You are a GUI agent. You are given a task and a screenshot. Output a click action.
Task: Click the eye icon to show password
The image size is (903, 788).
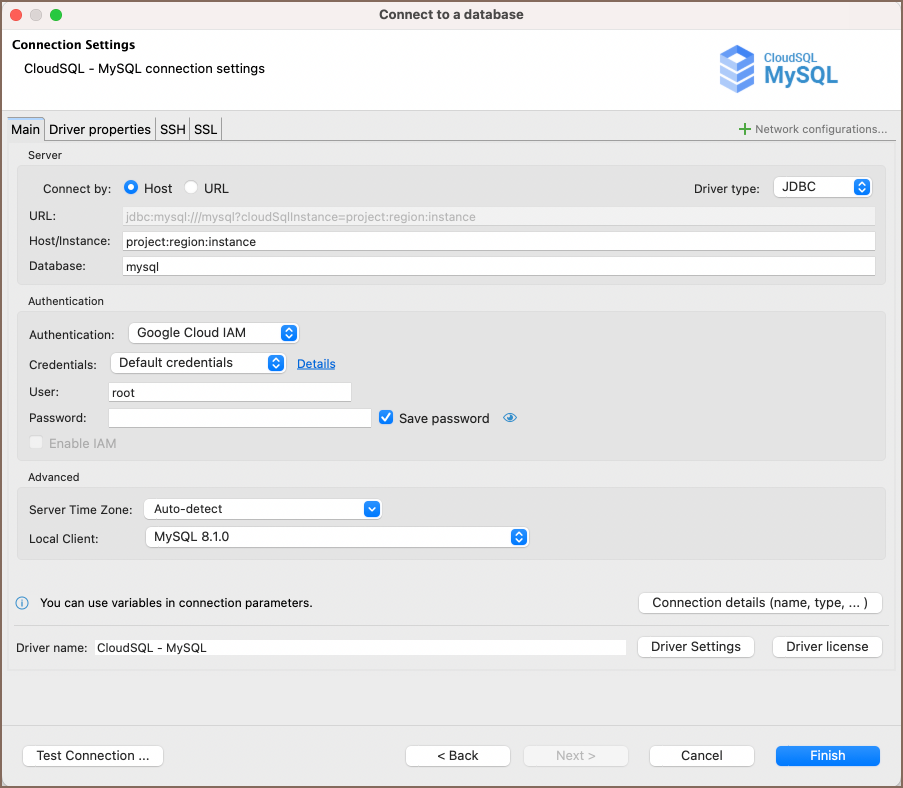coord(510,418)
